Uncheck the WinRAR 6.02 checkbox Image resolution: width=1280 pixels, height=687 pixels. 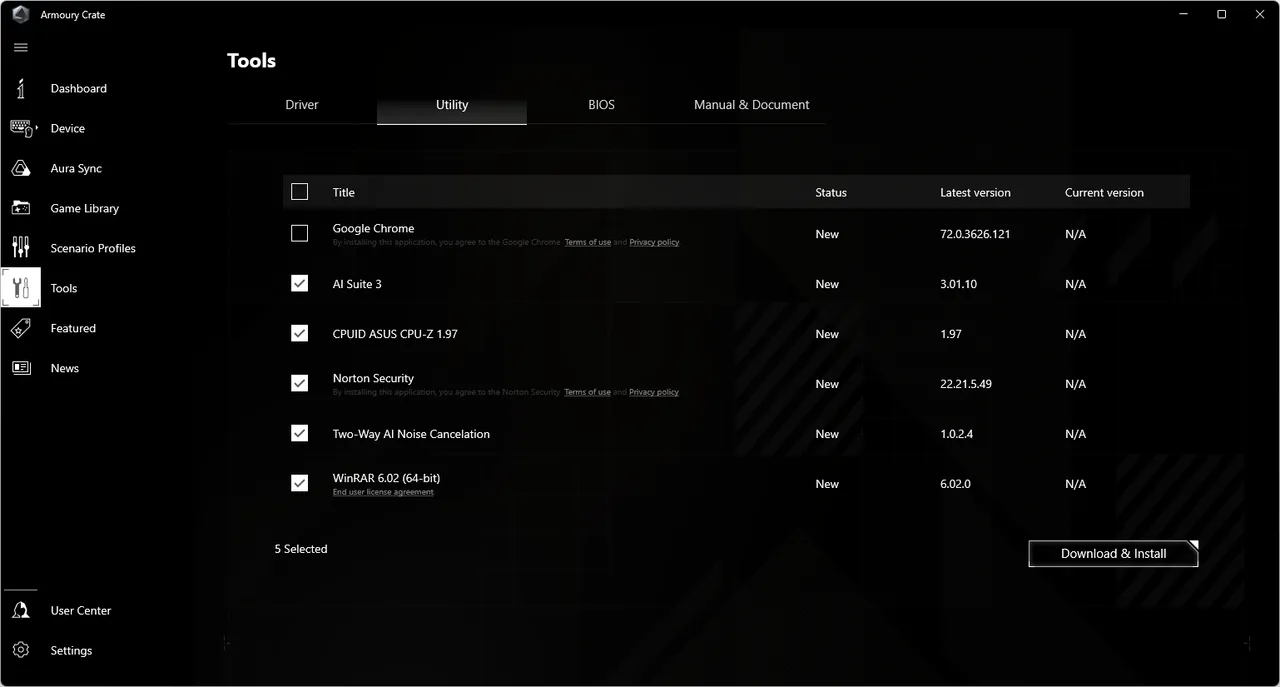300,484
